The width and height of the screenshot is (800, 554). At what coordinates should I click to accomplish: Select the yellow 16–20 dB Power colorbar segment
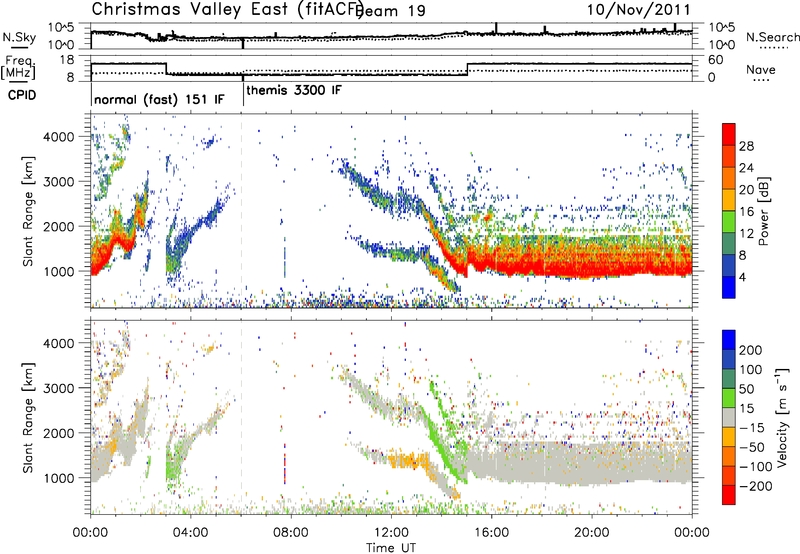(x=729, y=200)
